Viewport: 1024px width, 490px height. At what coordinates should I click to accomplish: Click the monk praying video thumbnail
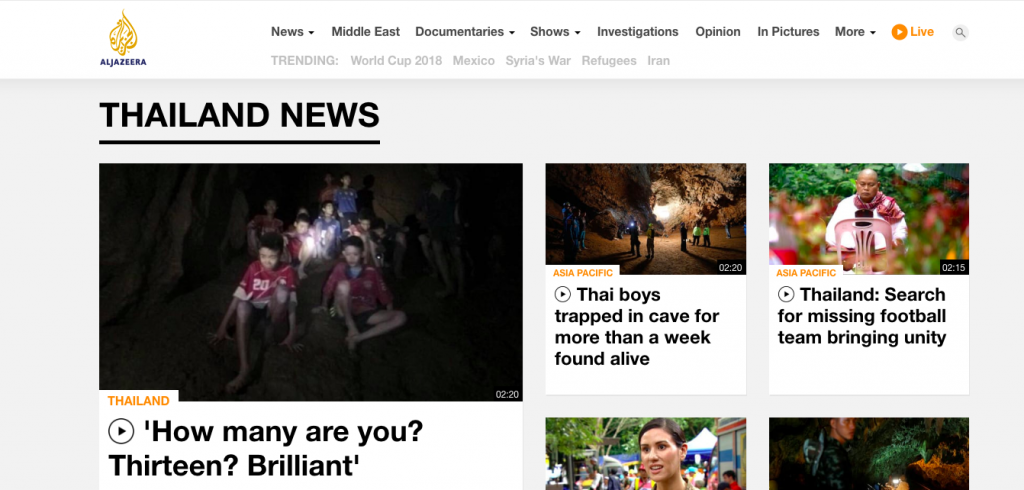click(869, 219)
